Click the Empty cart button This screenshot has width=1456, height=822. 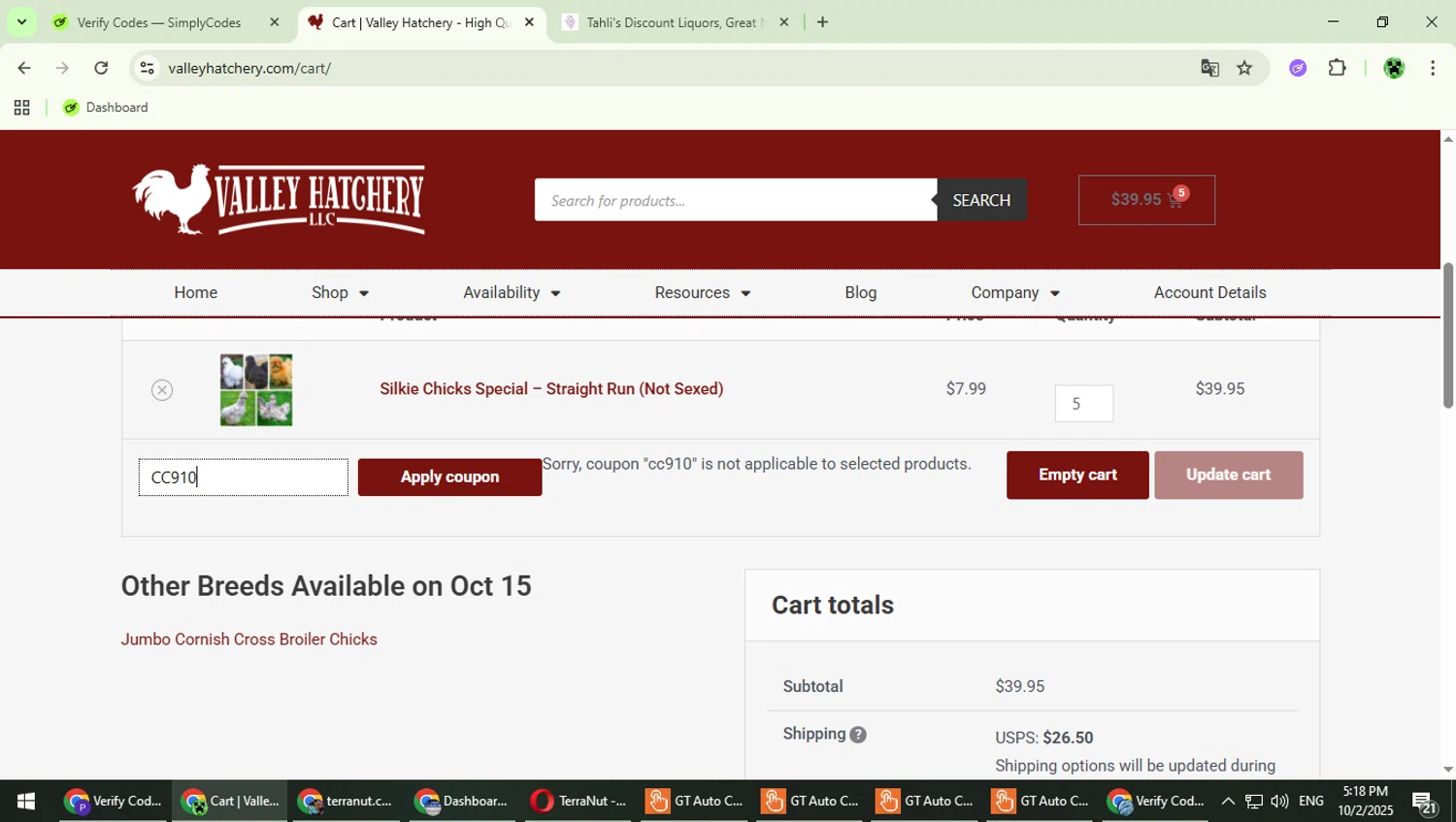coord(1077,476)
